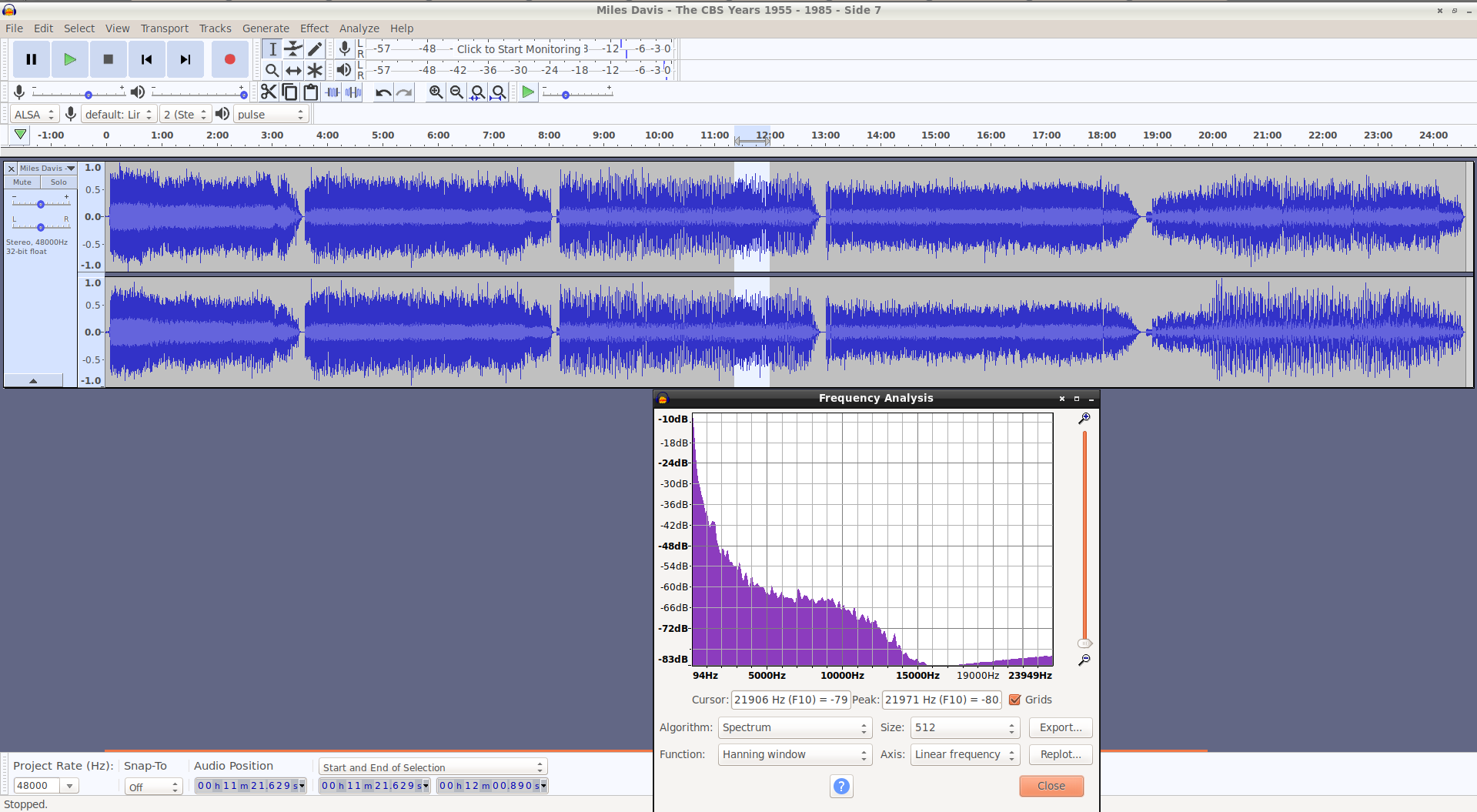Solo the Miles Davis track
The image size is (1477, 812).
pyautogui.click(x=58, y=182)
